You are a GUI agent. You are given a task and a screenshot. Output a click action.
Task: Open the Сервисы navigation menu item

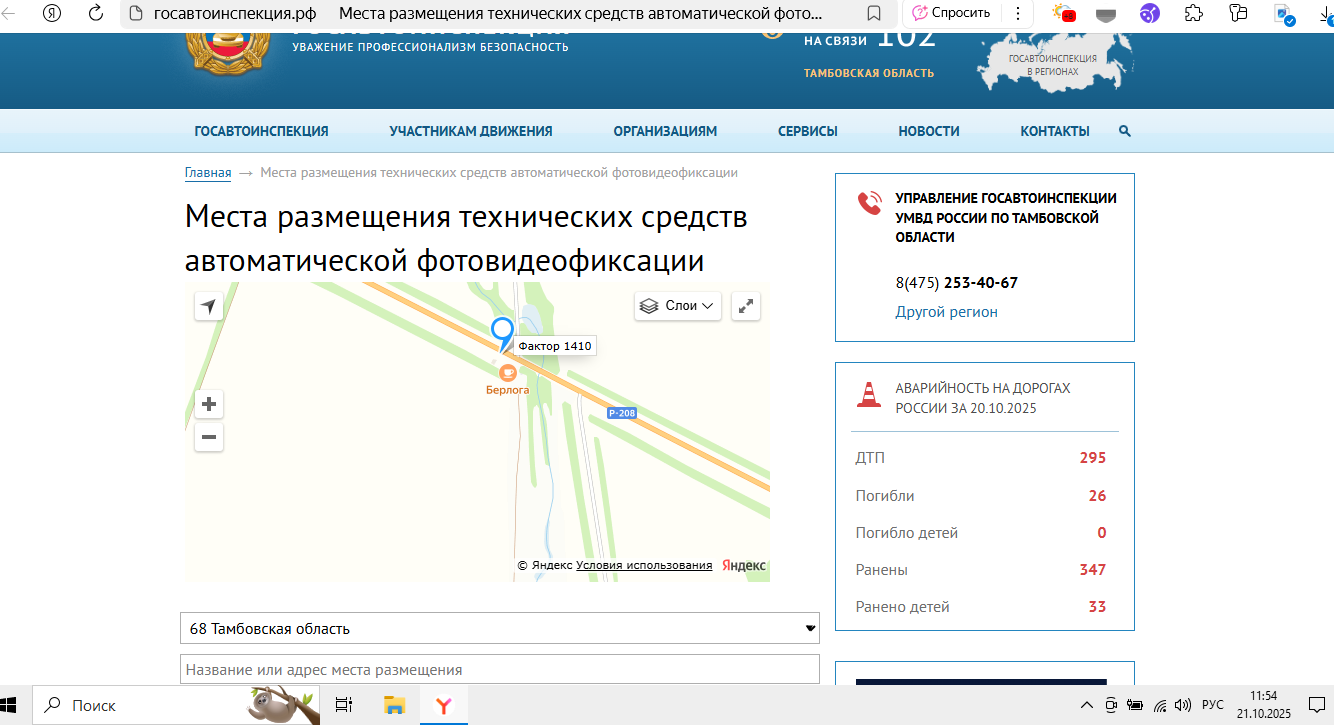tap(807, 131)
